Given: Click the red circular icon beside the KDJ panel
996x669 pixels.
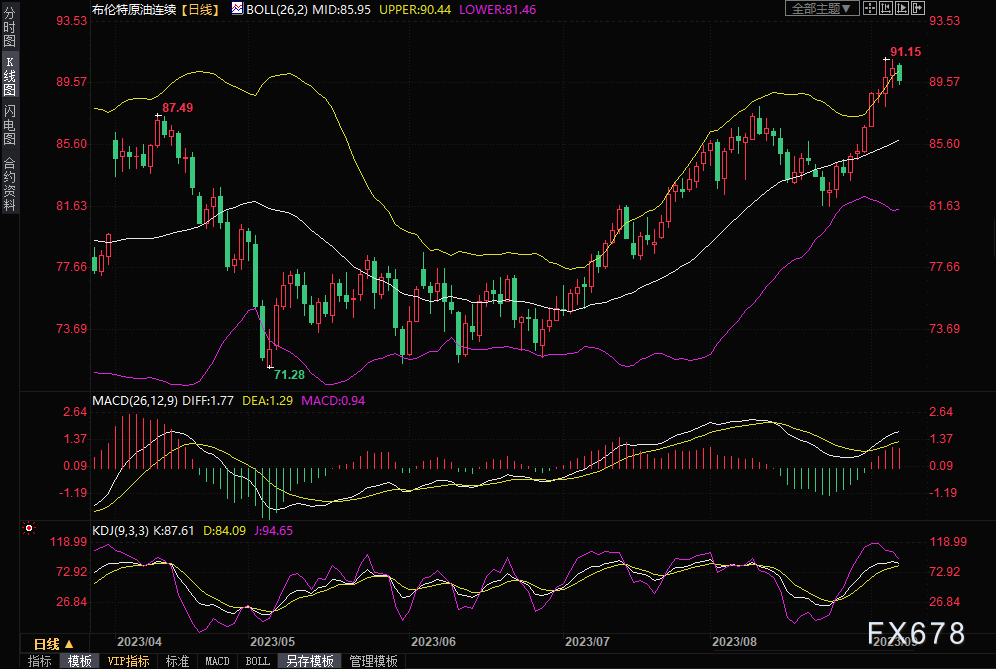Looking at the screenshot, I should 29,527.
